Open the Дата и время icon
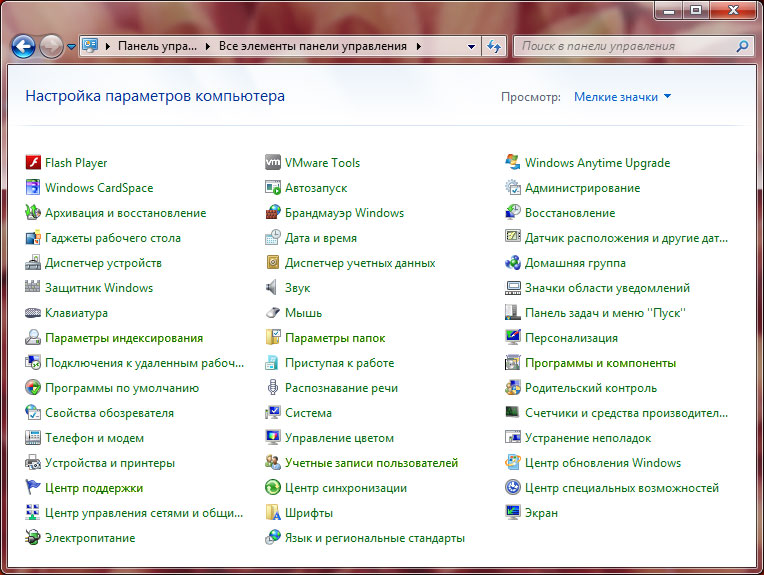 pos(273,237)
